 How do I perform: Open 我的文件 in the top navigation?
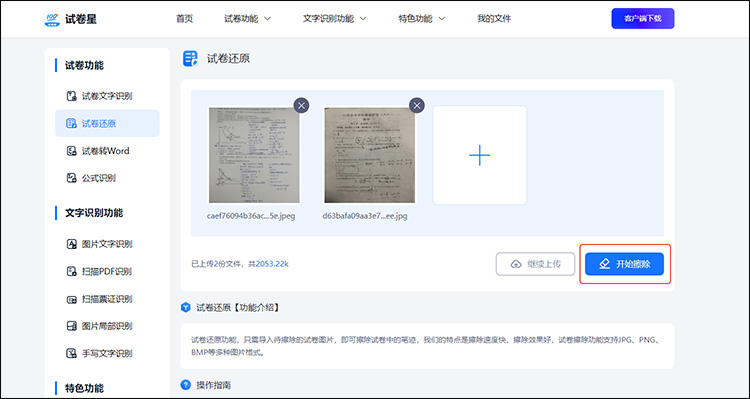click(x=494, y=19)
